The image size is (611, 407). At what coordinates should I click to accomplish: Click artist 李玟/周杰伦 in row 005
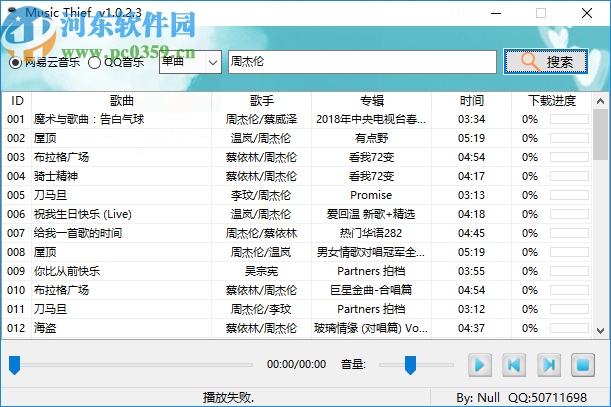(x=261, y=195)
